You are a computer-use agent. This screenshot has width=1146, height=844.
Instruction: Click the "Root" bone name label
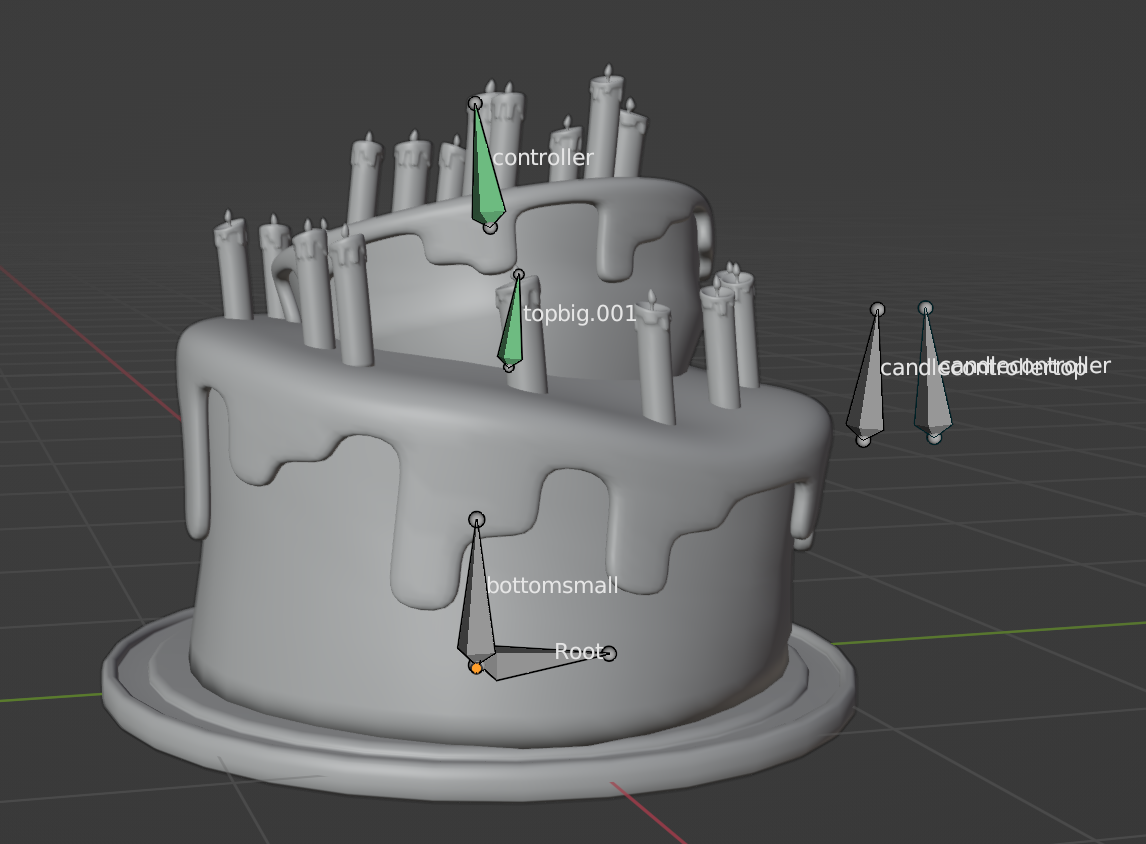pyautogui.click(x=579, y=652)
